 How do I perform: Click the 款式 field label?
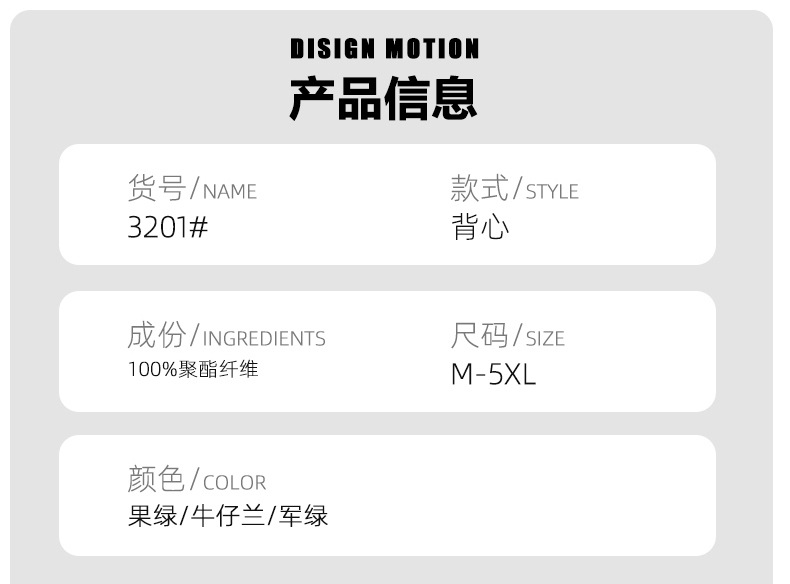[479, 187]
